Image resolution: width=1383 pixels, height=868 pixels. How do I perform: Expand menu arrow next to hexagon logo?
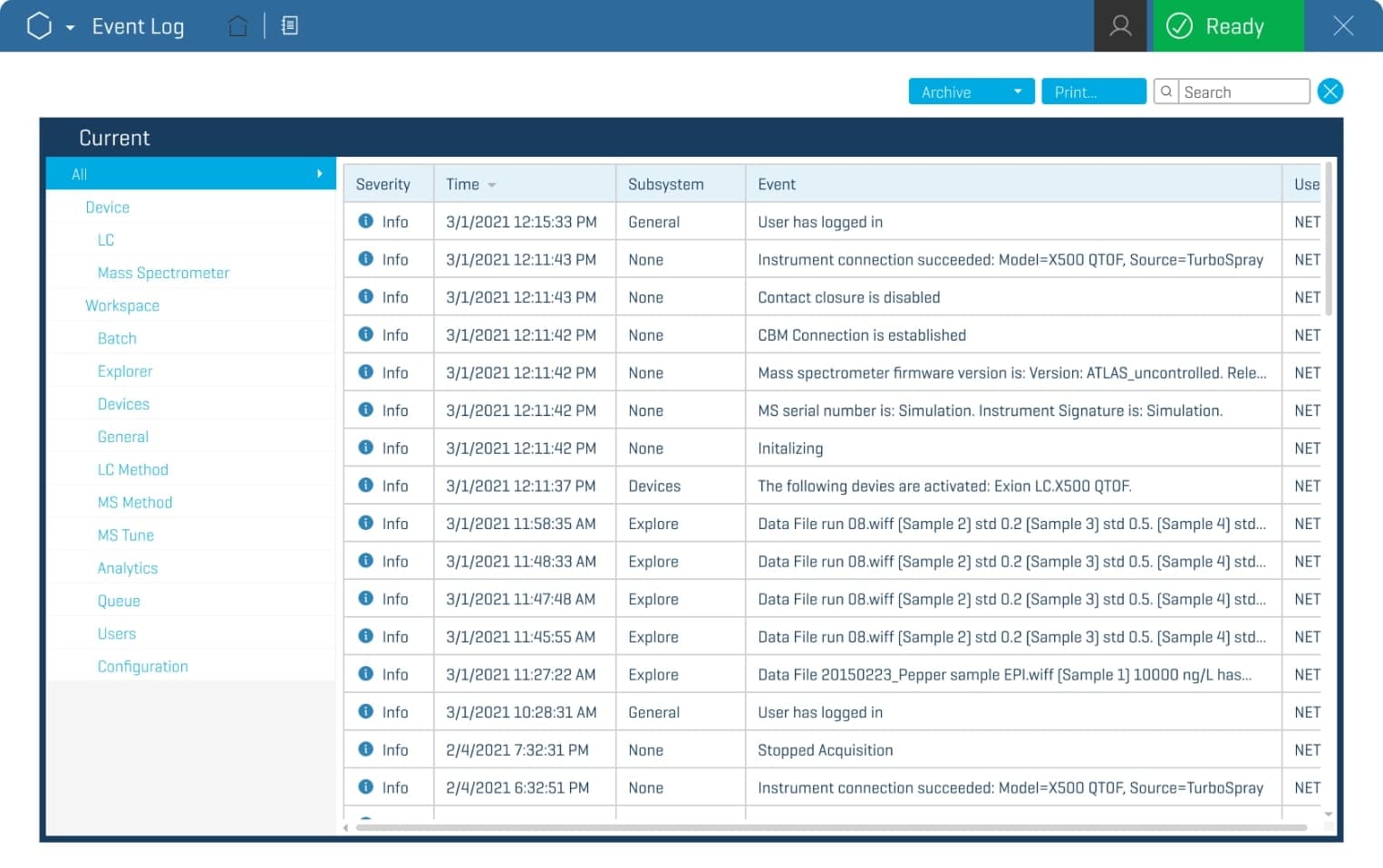coord(71,27)
